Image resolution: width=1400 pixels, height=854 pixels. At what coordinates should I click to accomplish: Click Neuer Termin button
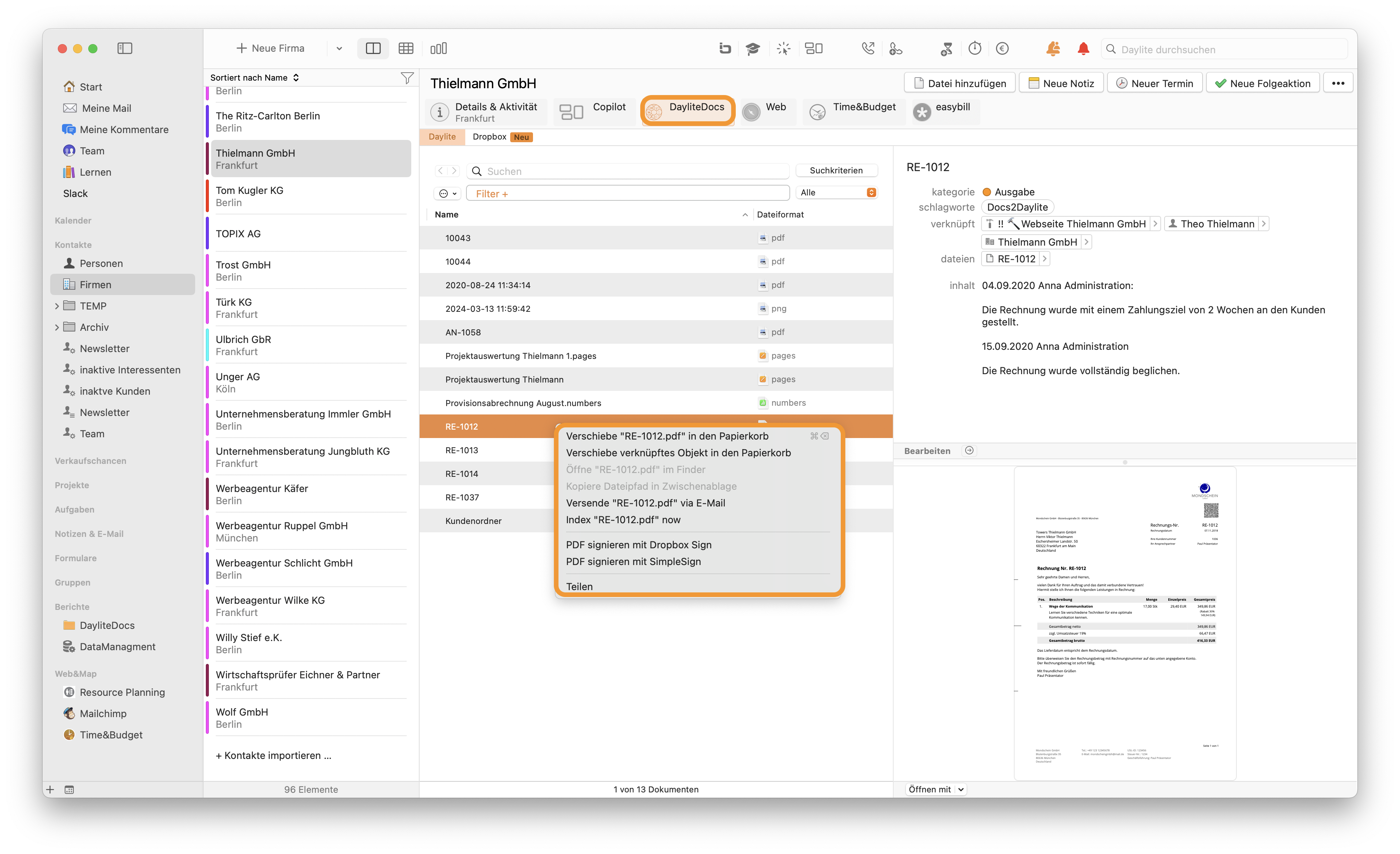click(x=1154, y=84)
